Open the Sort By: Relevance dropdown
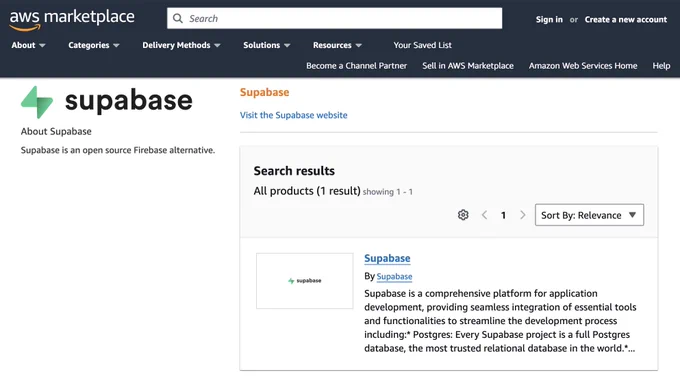This screenshot has height=381, width=680. (x=589, y=215)
